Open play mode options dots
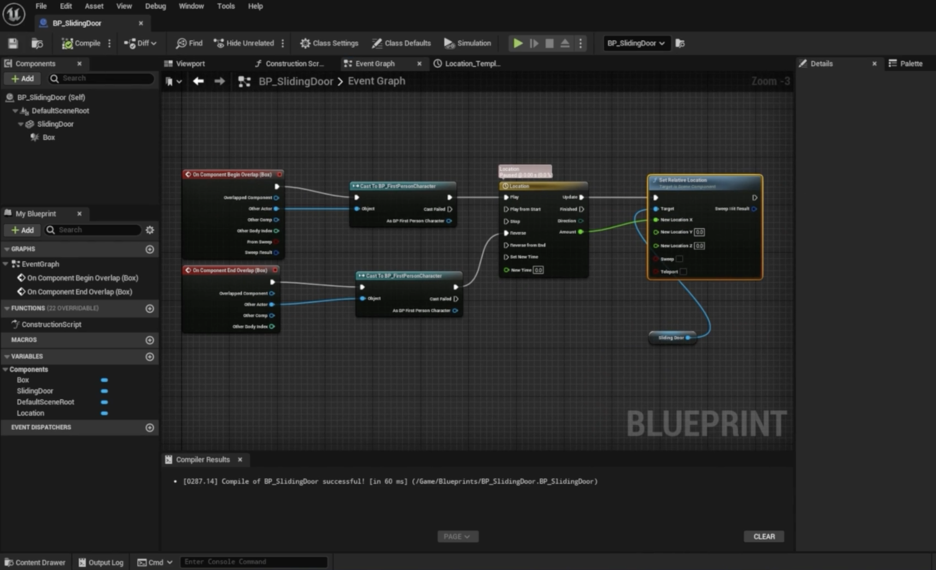The width and height of the screenshot is (936, 570). [580, 43]
